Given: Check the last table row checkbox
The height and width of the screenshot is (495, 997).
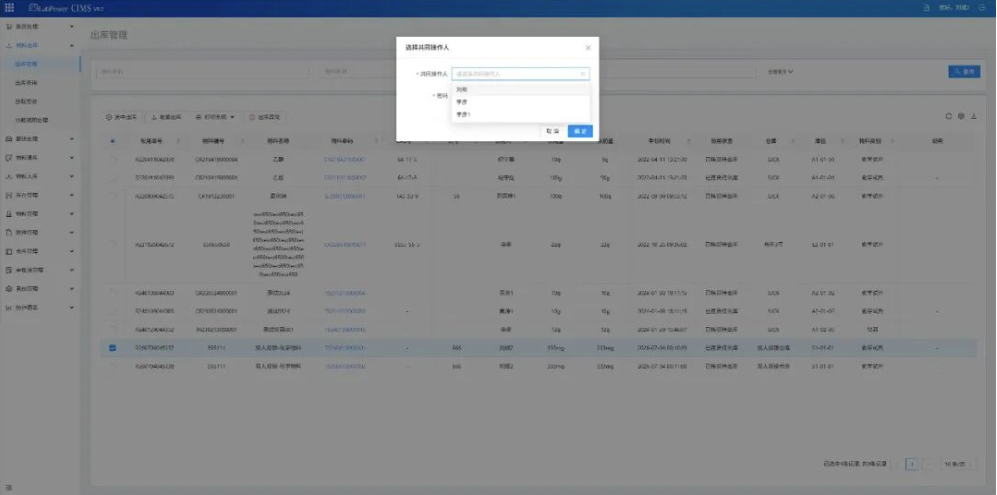Looking at the screenshot, I should [113, 366].
